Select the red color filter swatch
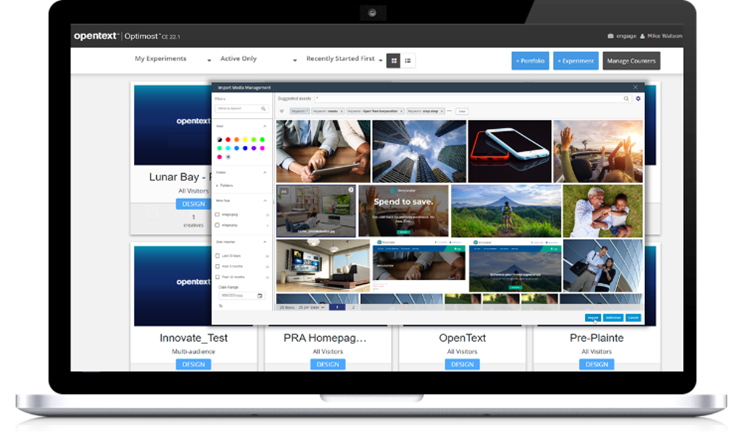 228,140
